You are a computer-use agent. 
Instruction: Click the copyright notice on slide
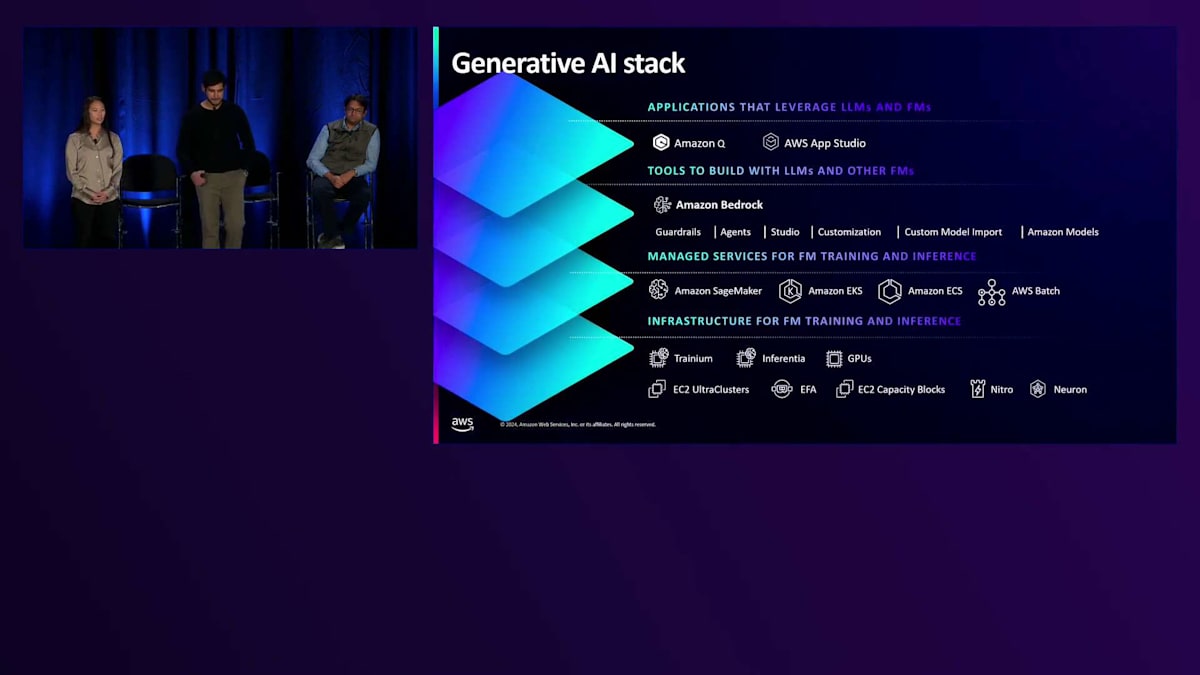pos(578,424)
